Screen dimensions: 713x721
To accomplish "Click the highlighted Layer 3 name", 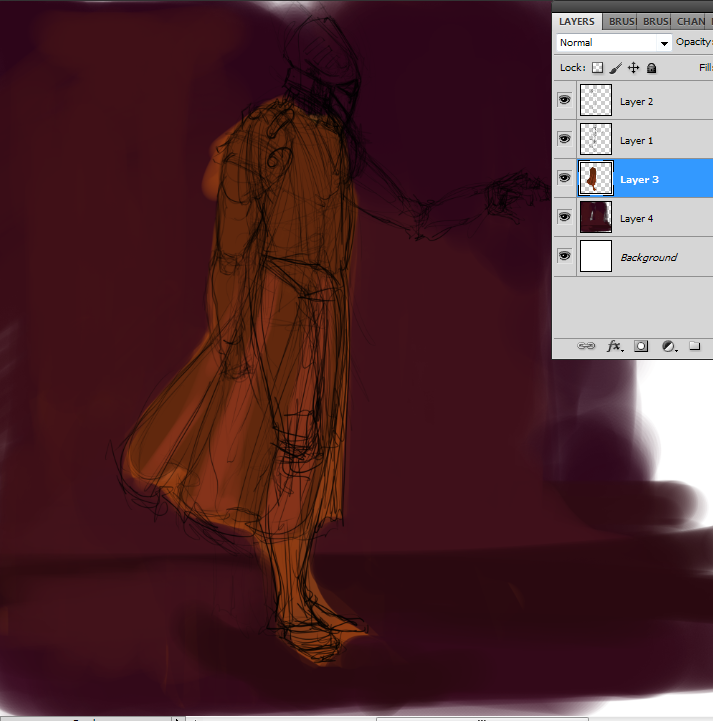I will (639, 180).
